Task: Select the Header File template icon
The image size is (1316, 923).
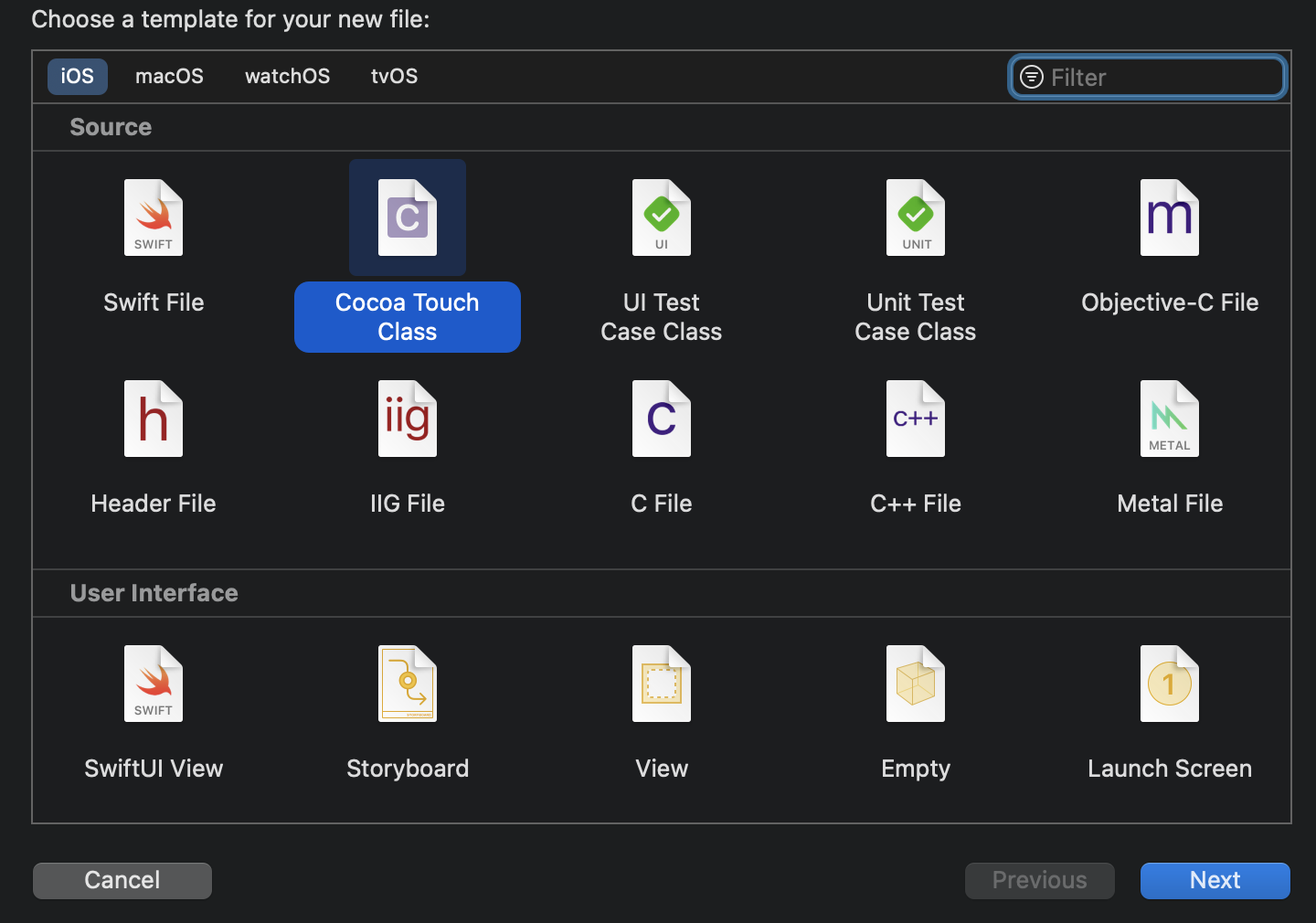Action: 154,419
